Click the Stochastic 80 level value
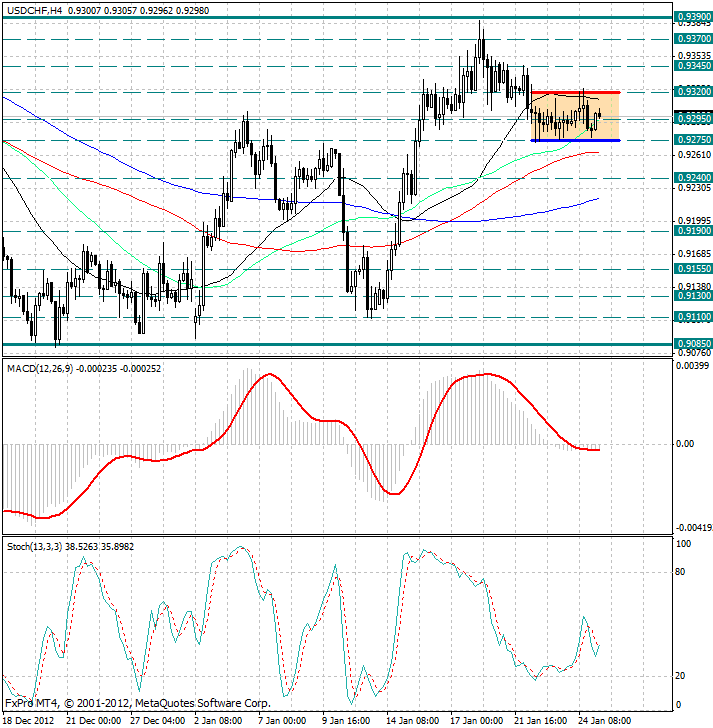Viewport: 713px width, 728px height. (x=680, y=572)
